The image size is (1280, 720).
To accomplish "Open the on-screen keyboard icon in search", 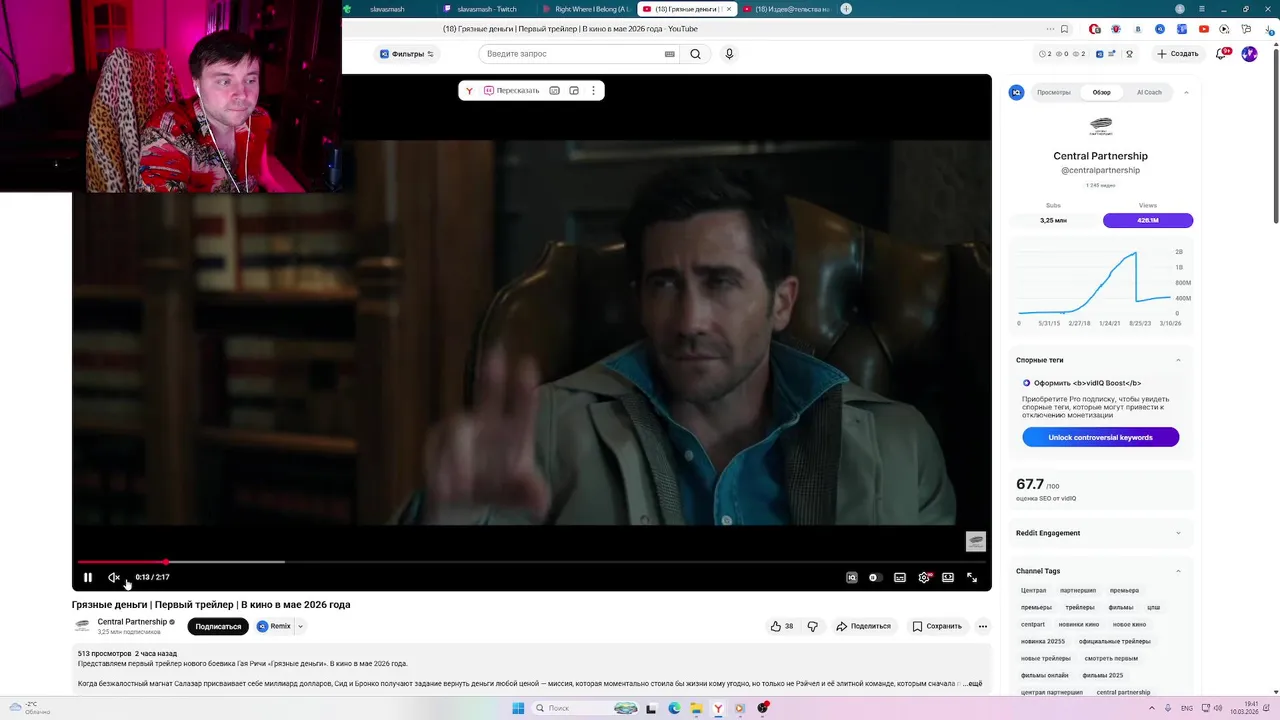I will click(x=670, y=54).
